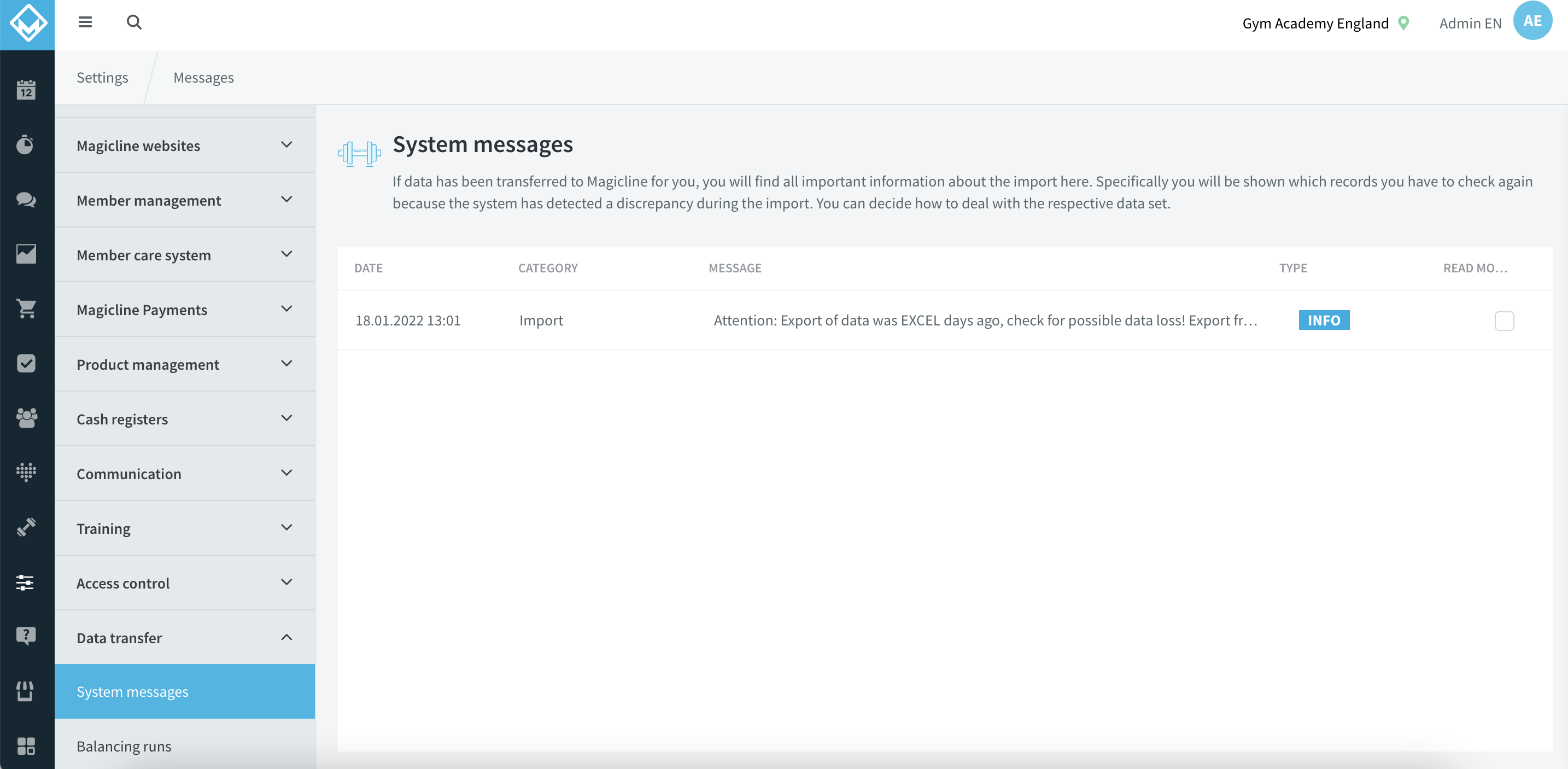Open the dashboard grid sidebar icon
The height and width of the screenshot is (769, 1568).
click(26, 746)
